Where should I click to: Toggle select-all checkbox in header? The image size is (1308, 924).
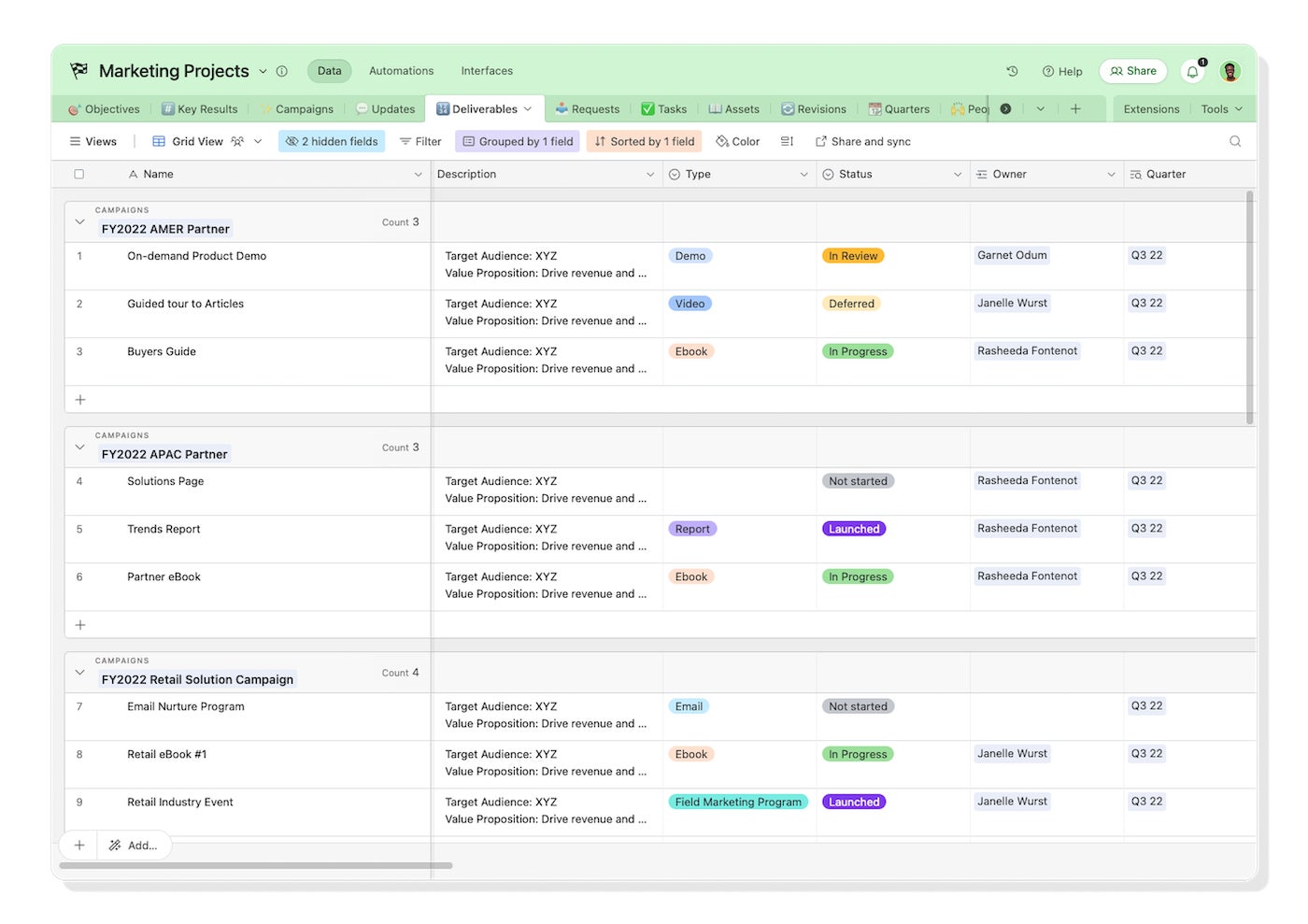pos(79,174)
